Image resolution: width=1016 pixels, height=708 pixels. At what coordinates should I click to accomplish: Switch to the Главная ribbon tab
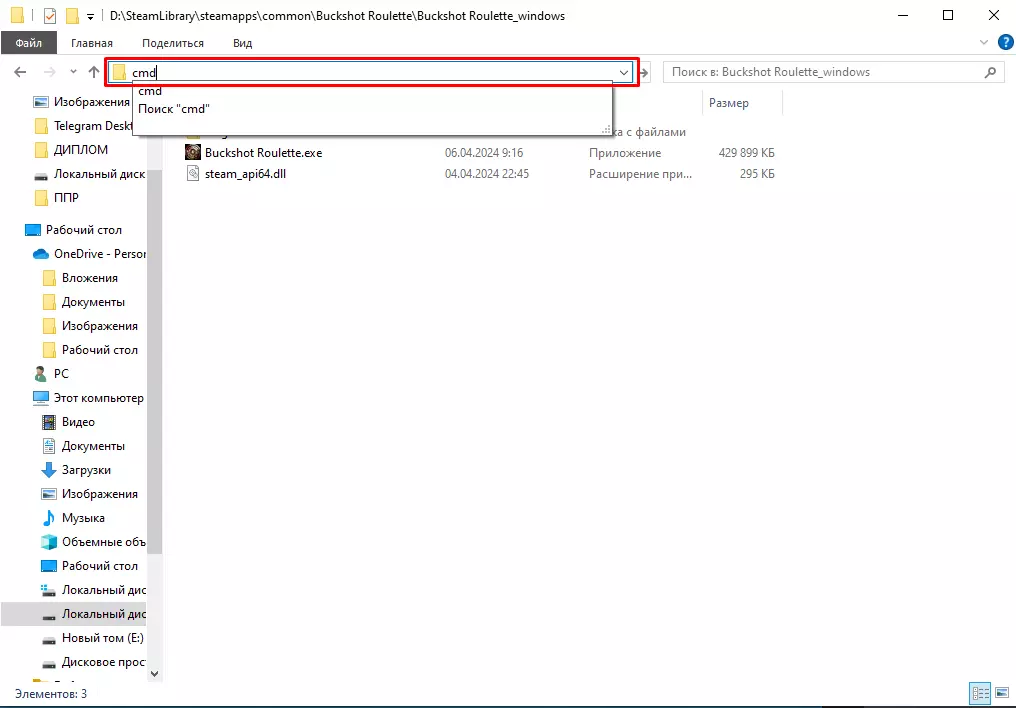coord(92,43)
